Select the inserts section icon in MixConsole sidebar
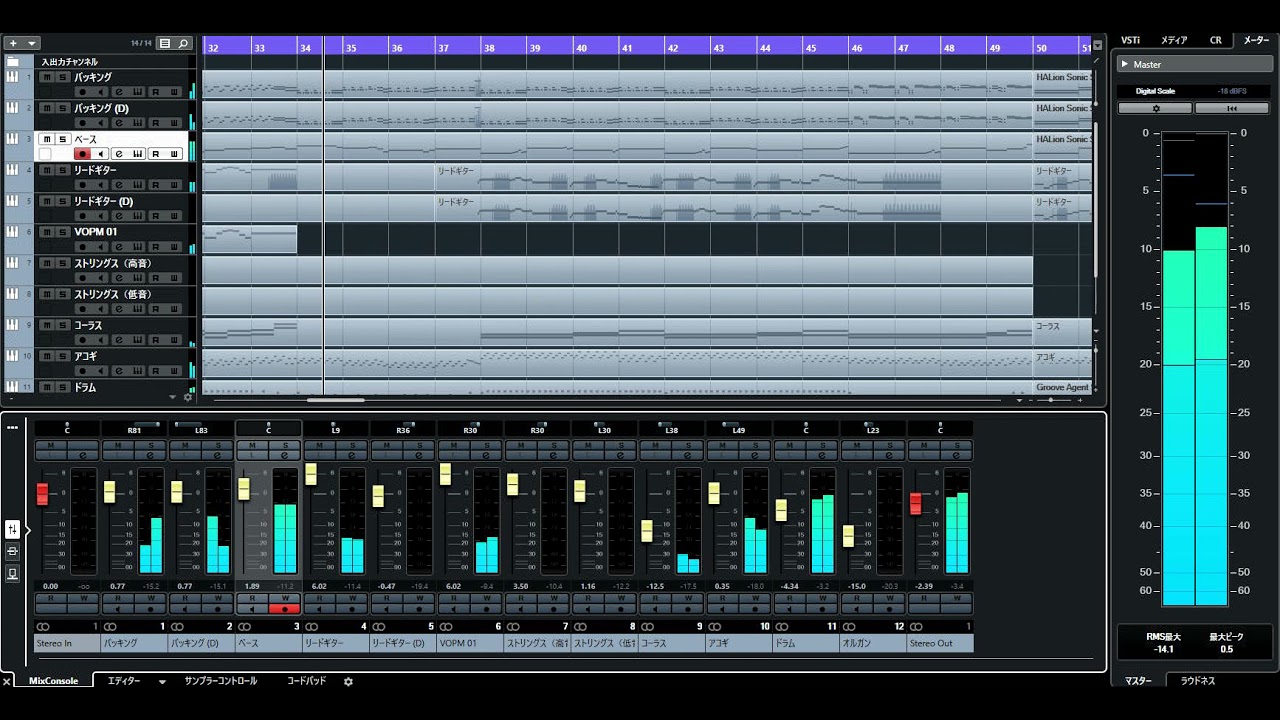1280x720 pixels. tap(12, 551)
